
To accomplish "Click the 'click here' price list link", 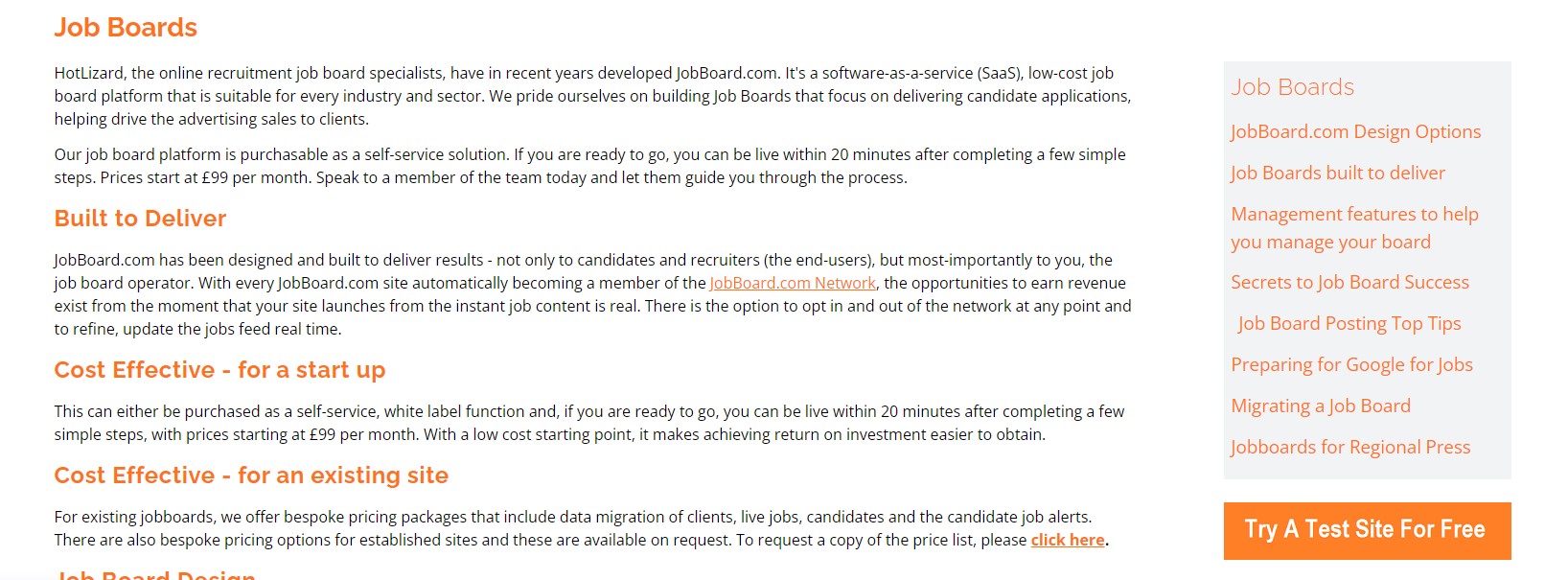I will click(x=1067, y=541).
